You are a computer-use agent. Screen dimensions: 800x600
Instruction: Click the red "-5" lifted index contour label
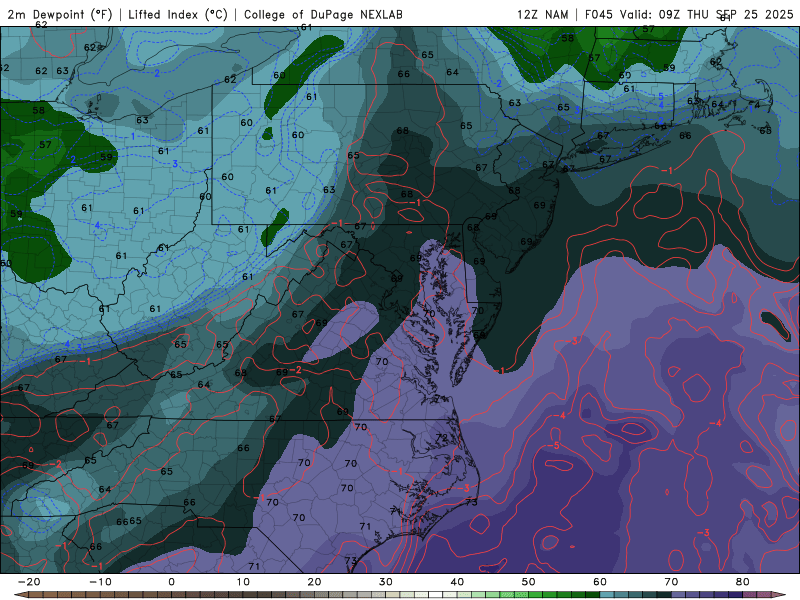pos(554,446)
